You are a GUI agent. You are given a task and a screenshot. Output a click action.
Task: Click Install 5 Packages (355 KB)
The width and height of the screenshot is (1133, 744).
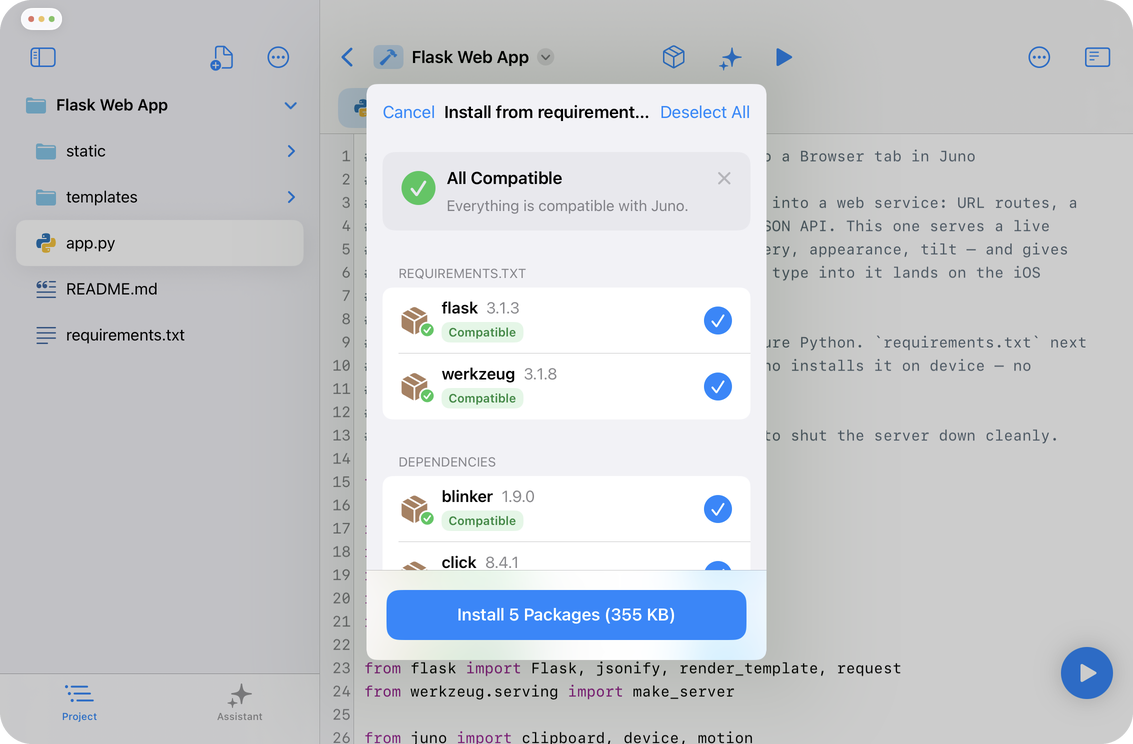click(566, 615)
